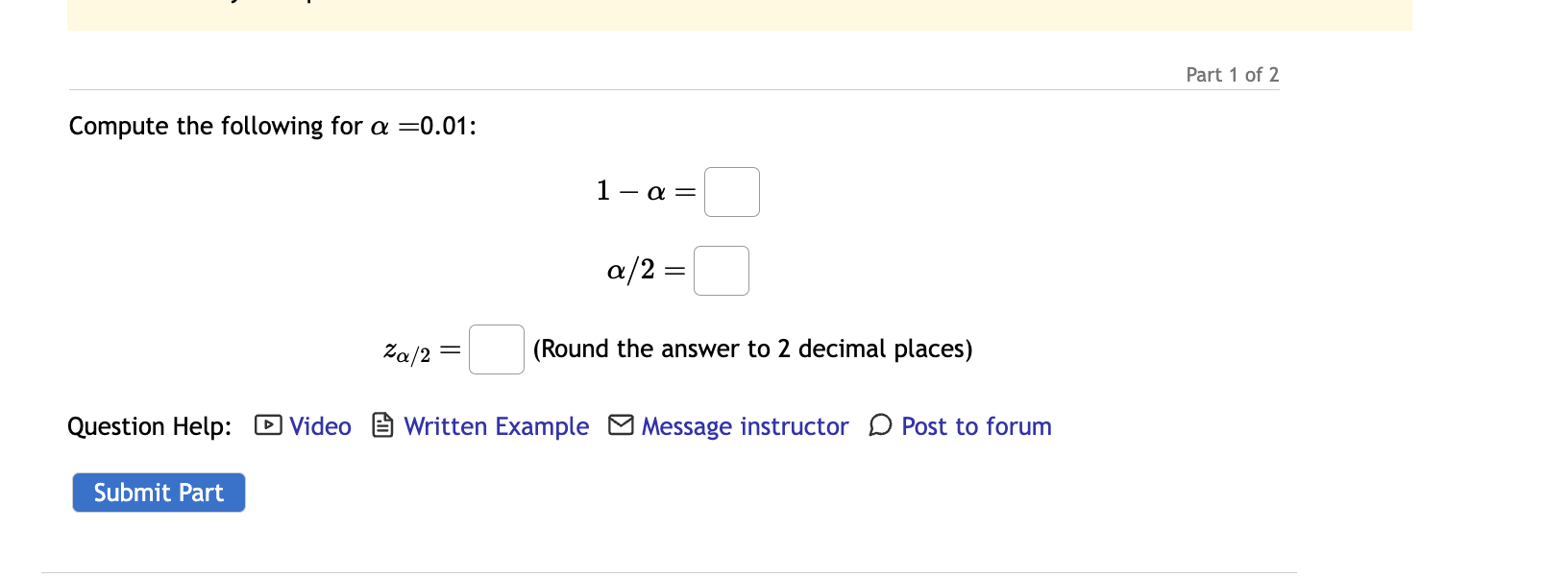Click the document icon beside Written Example
The width and height of the screenshot is (1568, 578).
pyautogui.click(x=381, y=425)
